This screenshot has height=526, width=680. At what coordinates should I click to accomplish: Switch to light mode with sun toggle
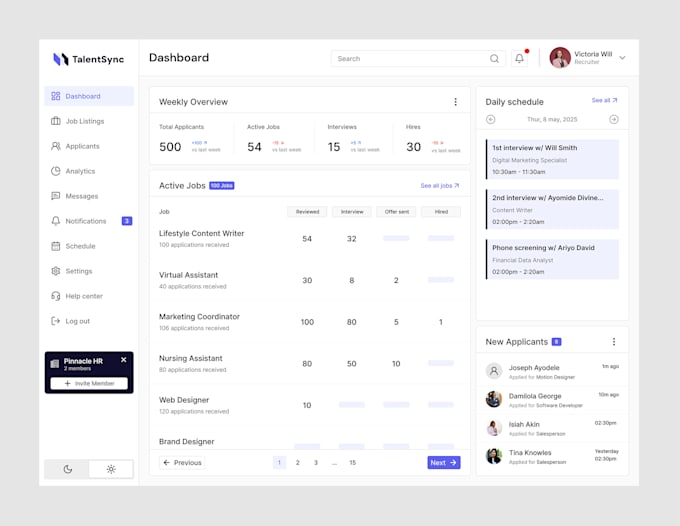[111, 468]
